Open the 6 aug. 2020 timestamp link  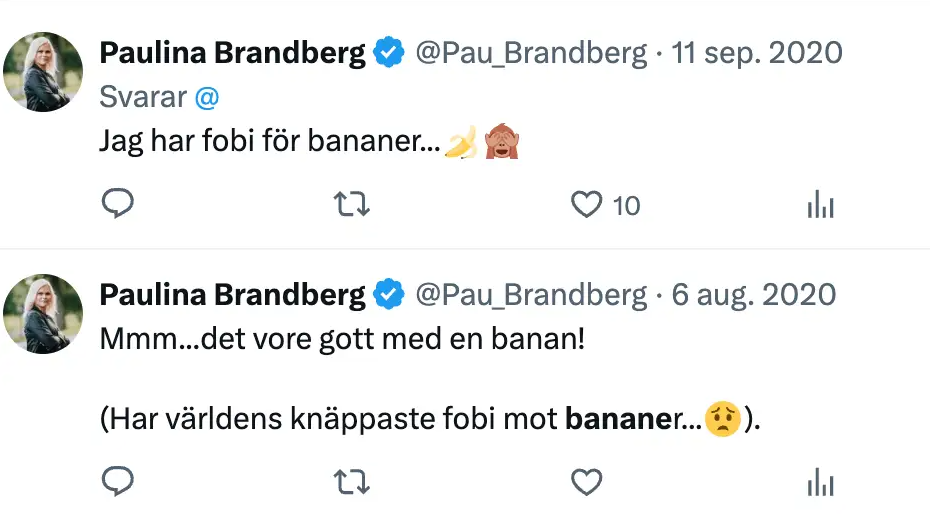[x=753, y=295]
